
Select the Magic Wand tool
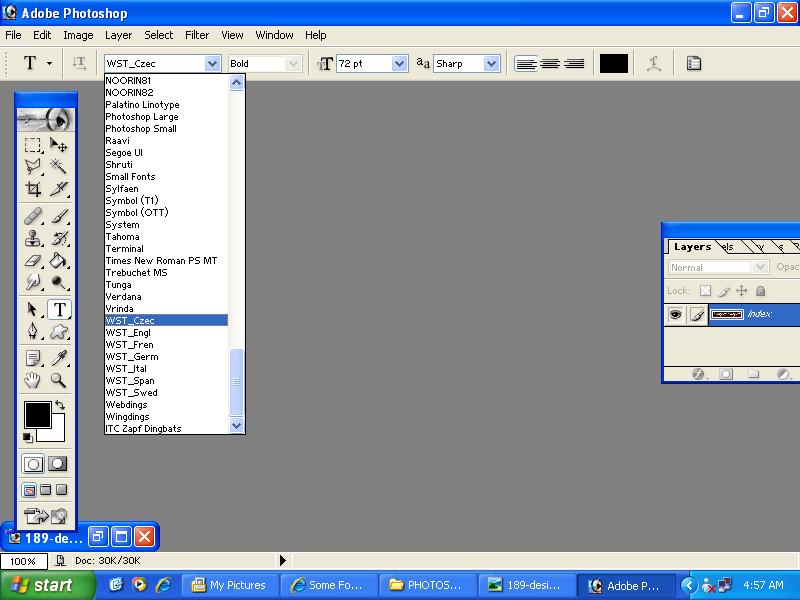pyautogui.click(x=59, y=167)
